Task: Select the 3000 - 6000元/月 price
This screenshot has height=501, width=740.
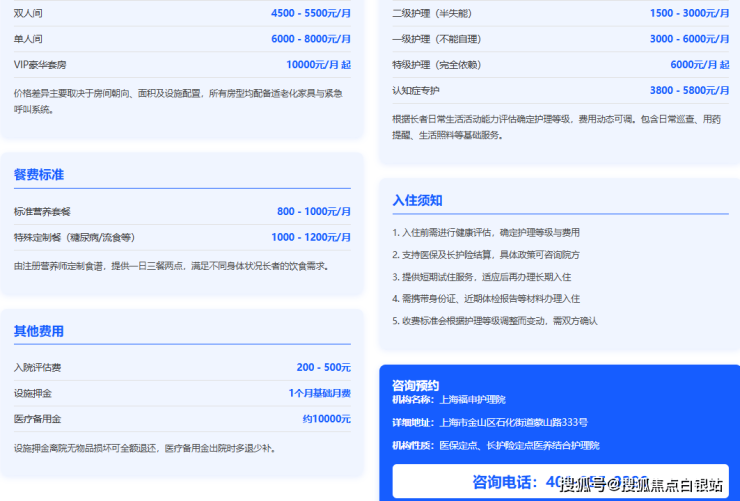Action: pos(690,39)
